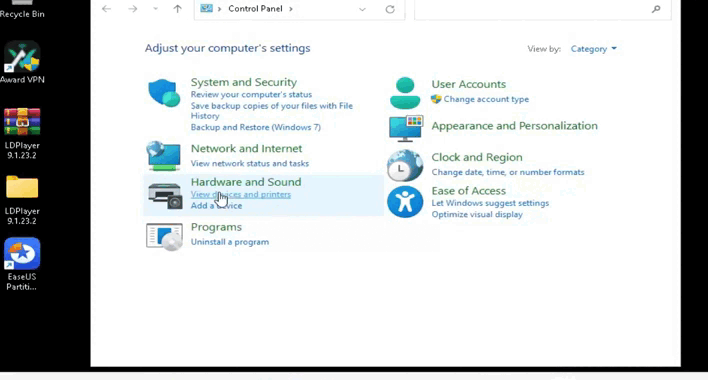Click Review your computer's status
The height and width of the screenshot is (380, 708).
pyautogui.click(x=251, y=94)
